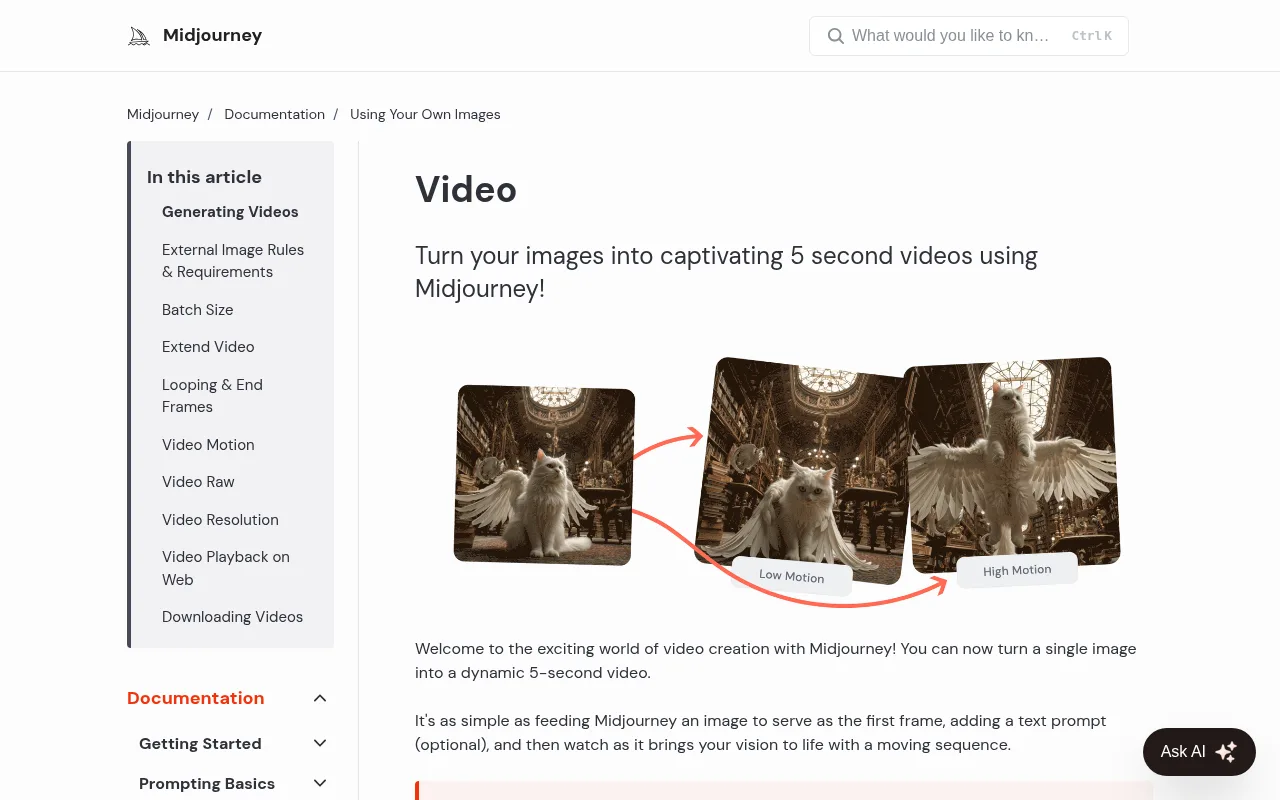Select Prompting Basics in sidebar
Image resolution: width=1280 pixels, height=800 pixels.
tap(207, 784)
